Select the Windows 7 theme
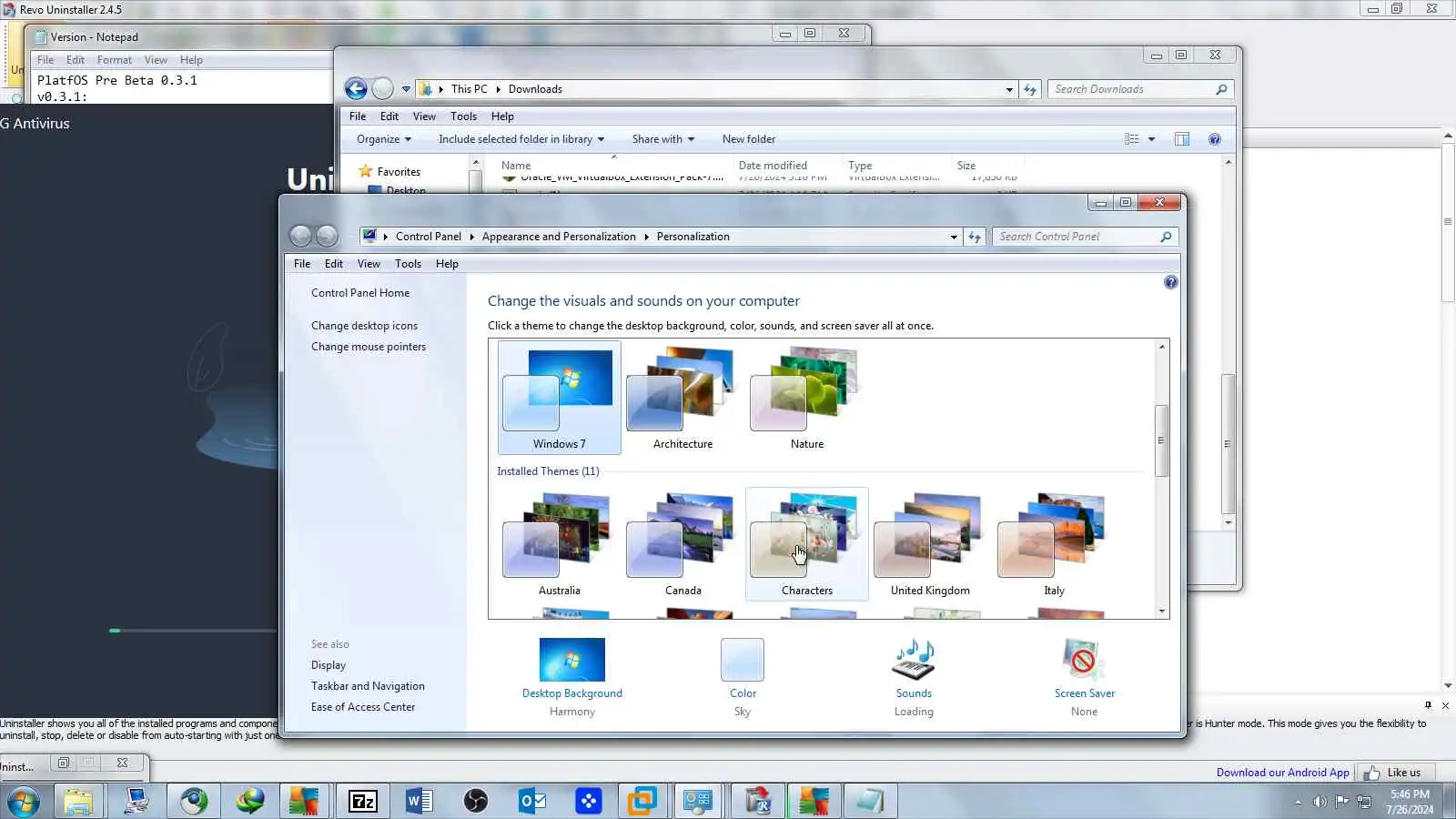The width and height of the screenshot is (1456, 819). click(x=559, y=398)
